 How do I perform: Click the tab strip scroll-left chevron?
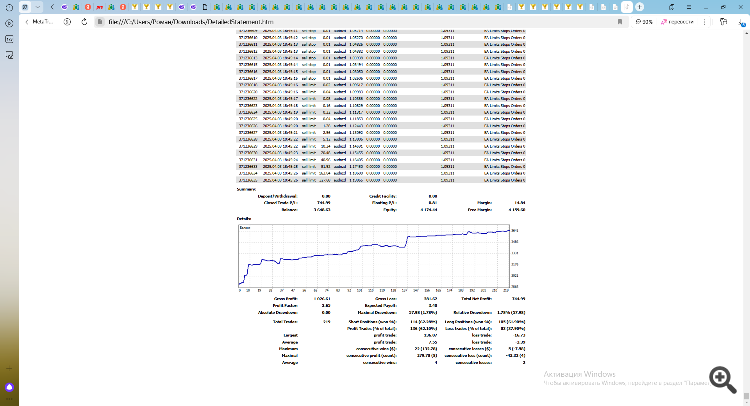52,7
